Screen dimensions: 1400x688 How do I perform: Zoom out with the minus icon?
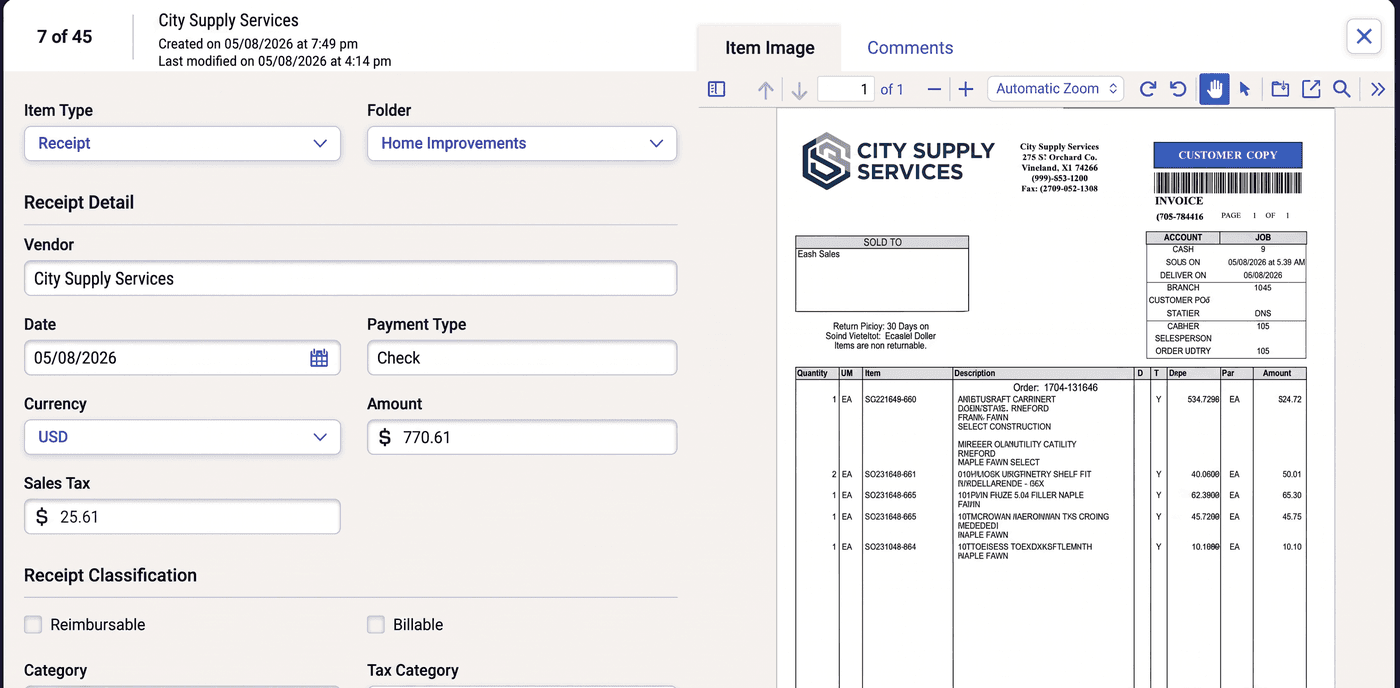coord(934,89)
